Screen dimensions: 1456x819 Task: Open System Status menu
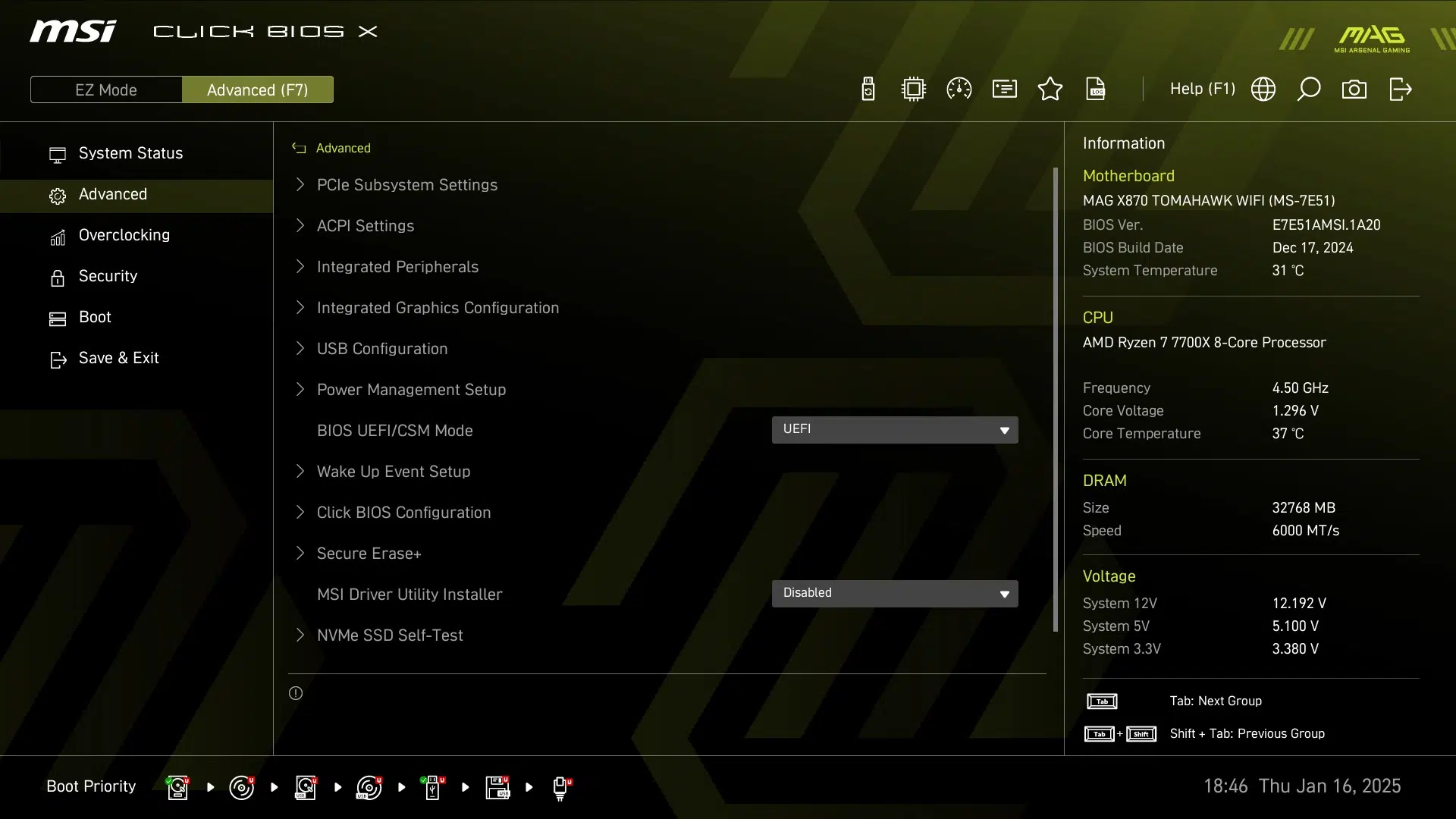[x=136, y=153]
